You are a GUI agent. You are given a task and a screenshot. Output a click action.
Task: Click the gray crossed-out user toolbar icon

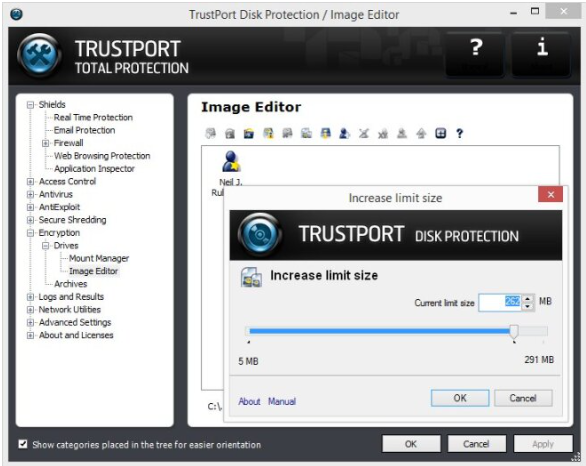tap(364, 133)
